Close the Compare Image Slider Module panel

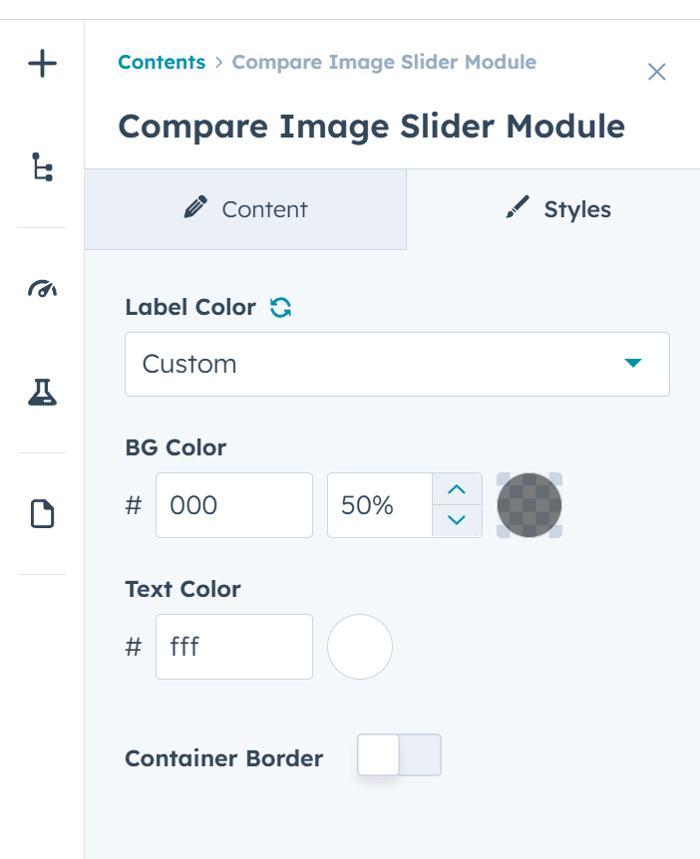click(657, 72)
